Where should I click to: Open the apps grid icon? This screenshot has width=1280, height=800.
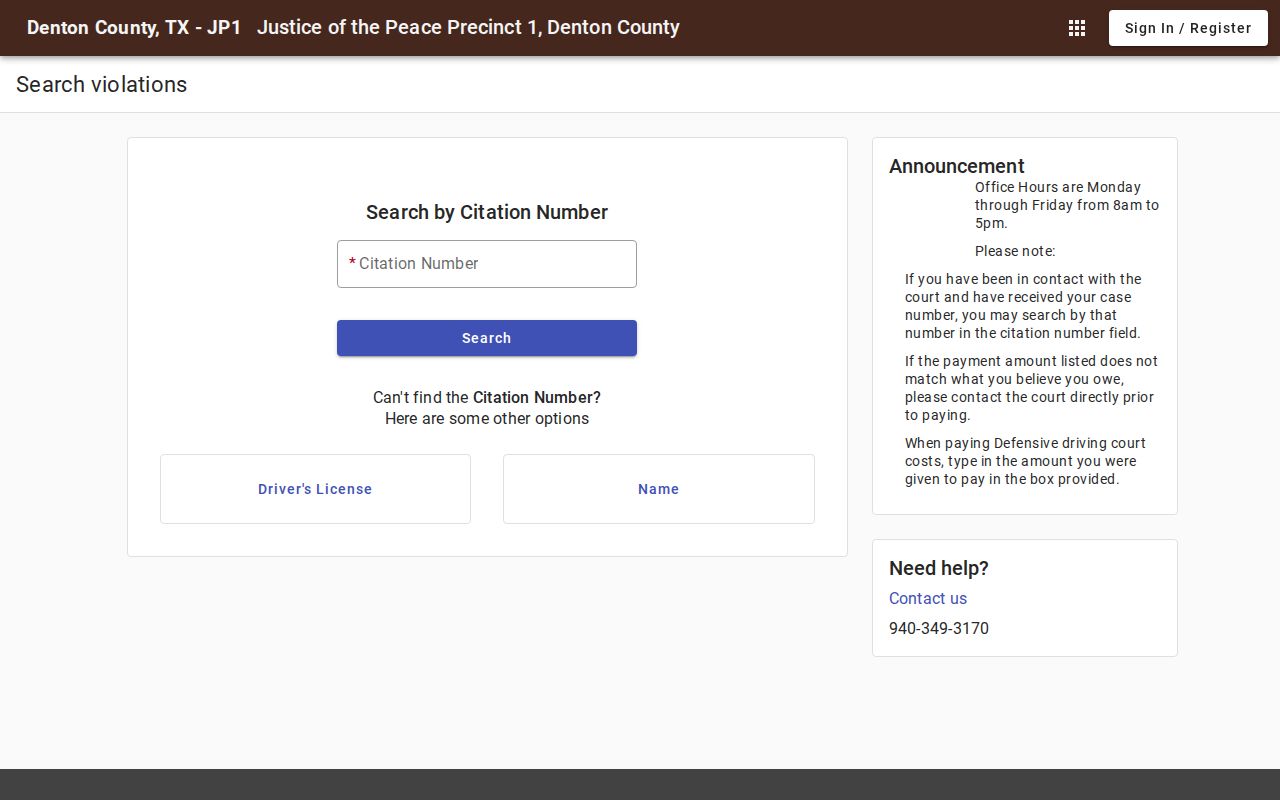[1077, 28]
